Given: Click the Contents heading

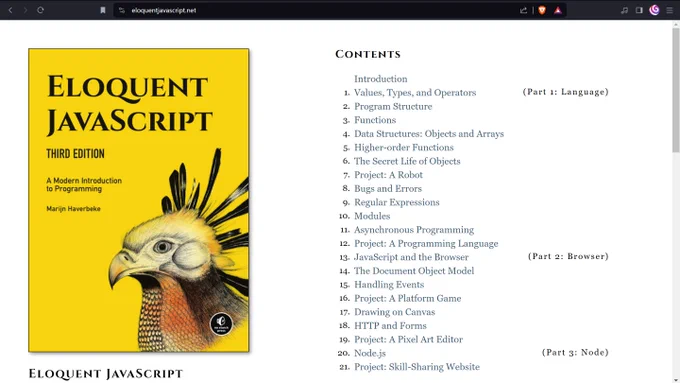Looking at the screenshot, I should click(368, 54).
